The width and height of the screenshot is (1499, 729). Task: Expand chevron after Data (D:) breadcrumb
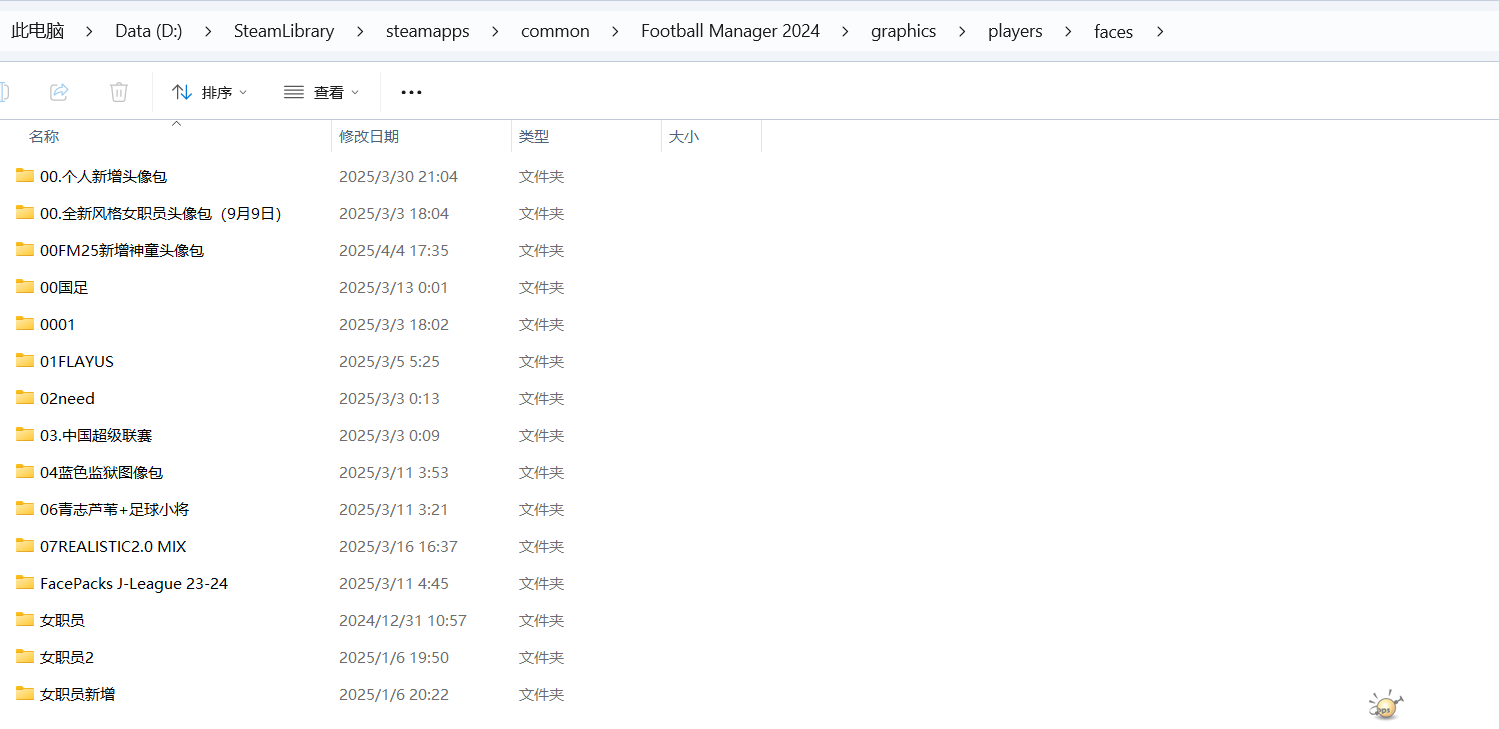(208, 31)
